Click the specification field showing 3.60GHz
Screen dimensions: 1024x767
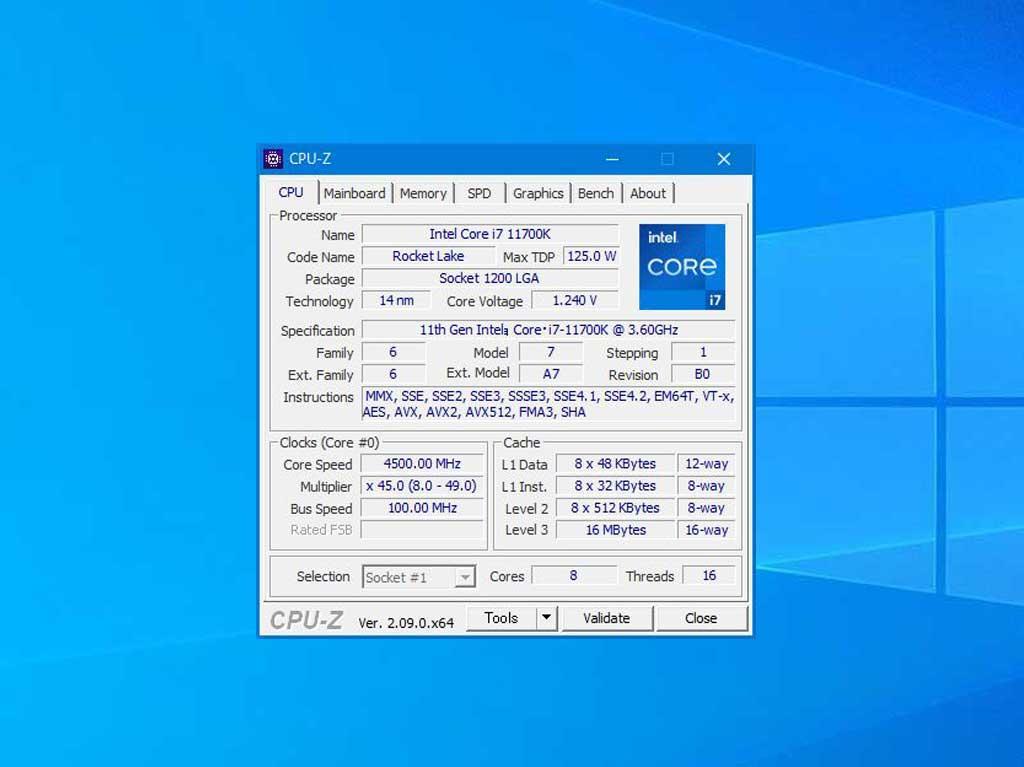coord(549,330)
